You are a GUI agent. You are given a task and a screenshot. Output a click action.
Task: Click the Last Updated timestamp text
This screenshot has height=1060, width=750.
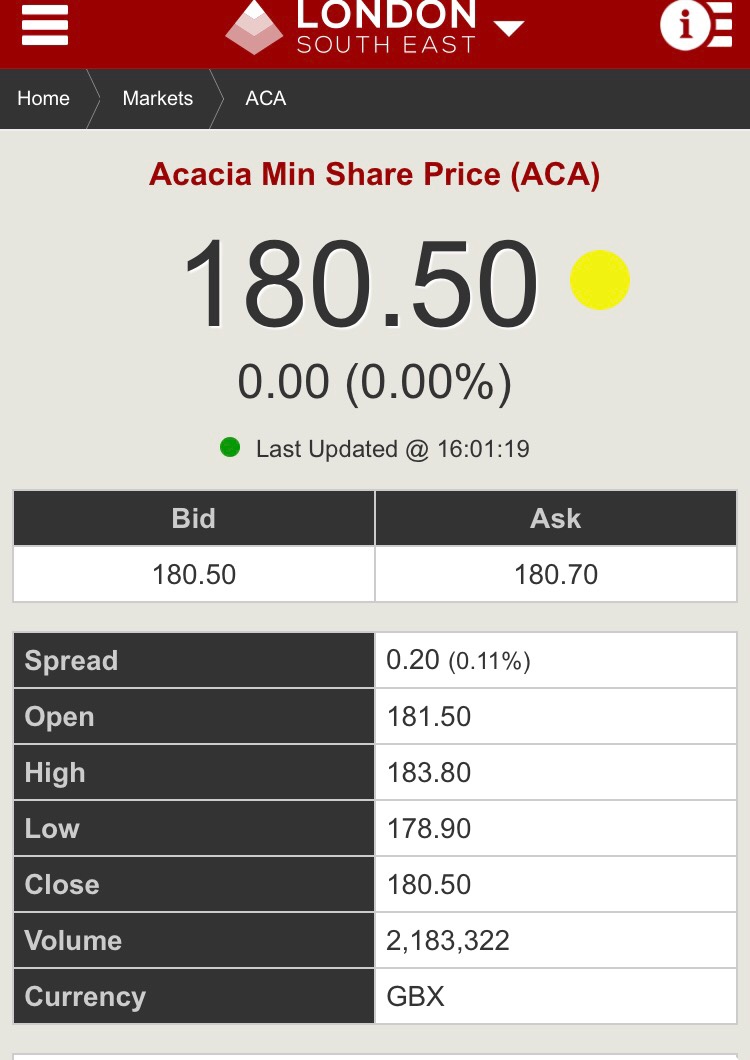(x=392, y=449)
